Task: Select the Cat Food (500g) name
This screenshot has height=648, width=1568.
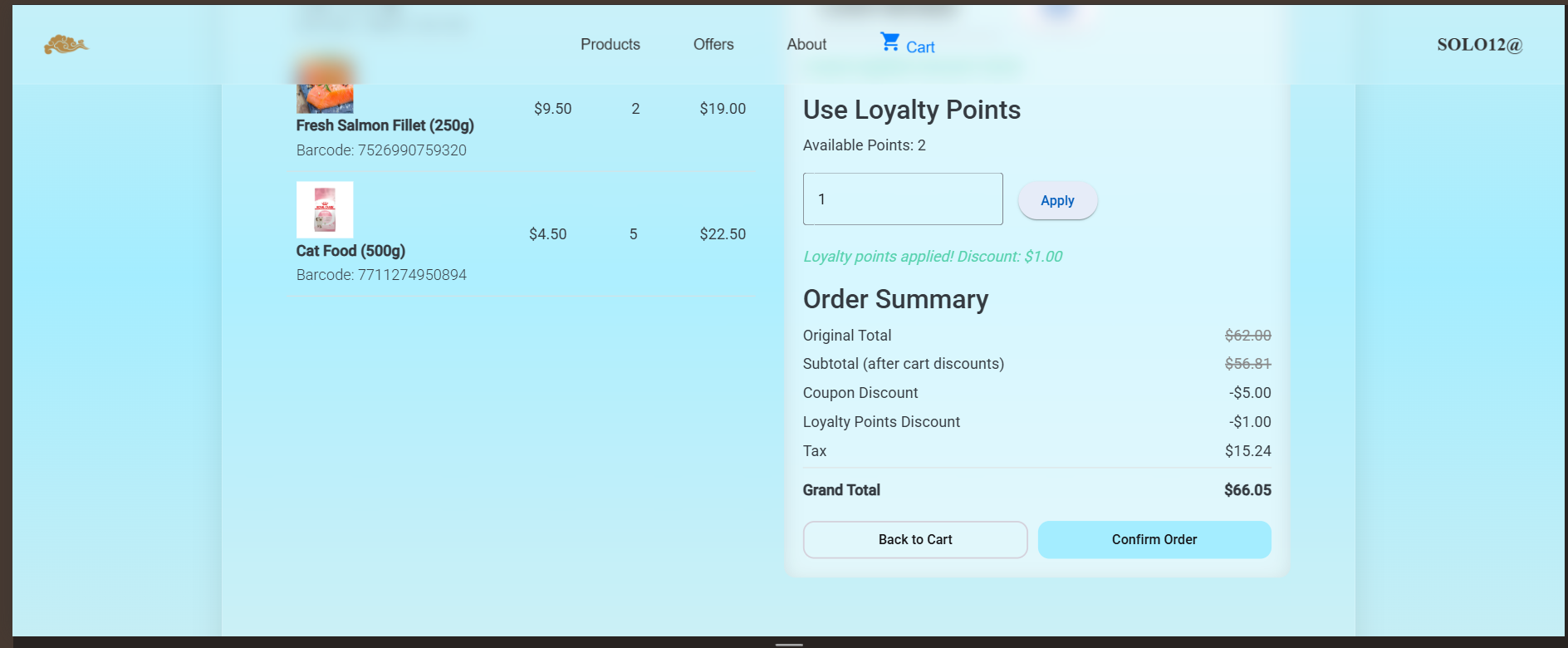Action: pyautogui.click(x=350, y=251)
